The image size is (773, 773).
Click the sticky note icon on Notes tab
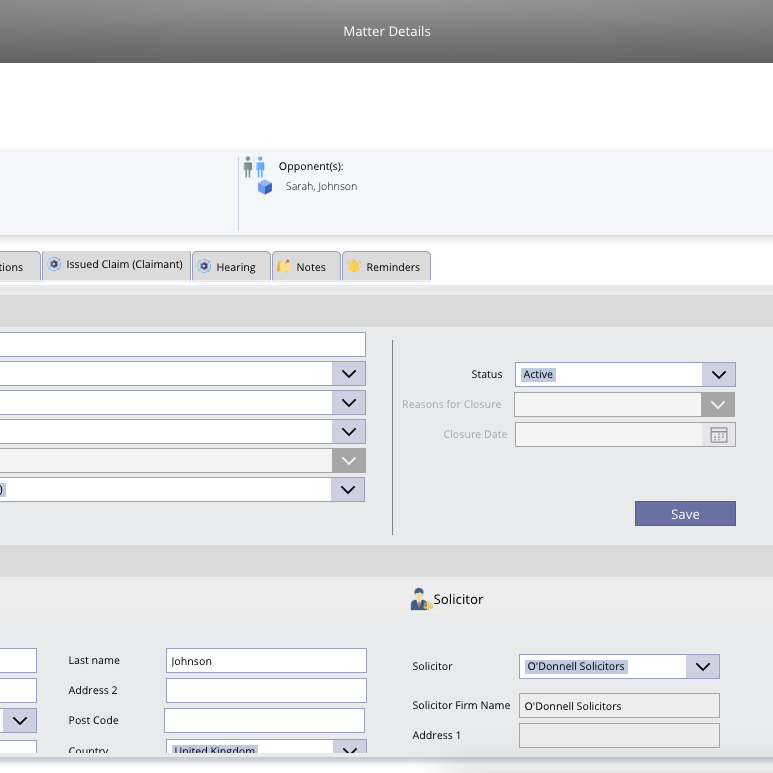tap(284, 266)
